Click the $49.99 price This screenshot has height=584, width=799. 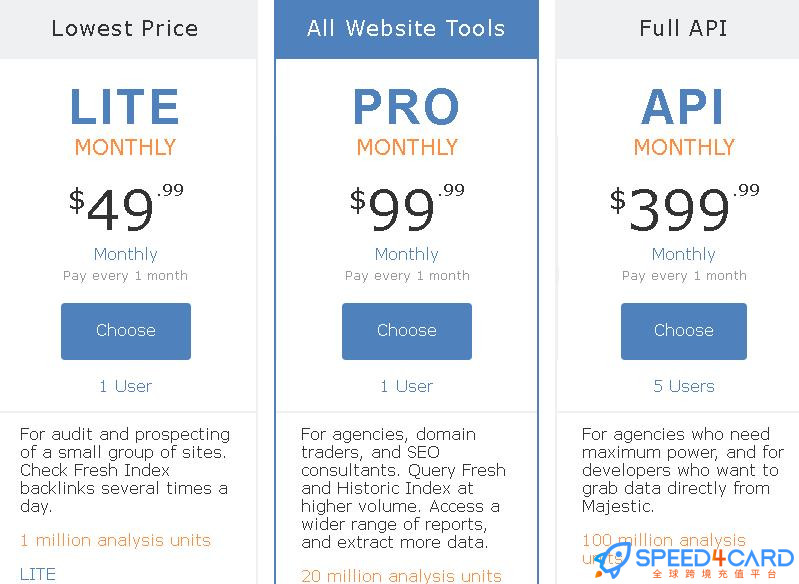pyautogui.click(x=126, y=208)
